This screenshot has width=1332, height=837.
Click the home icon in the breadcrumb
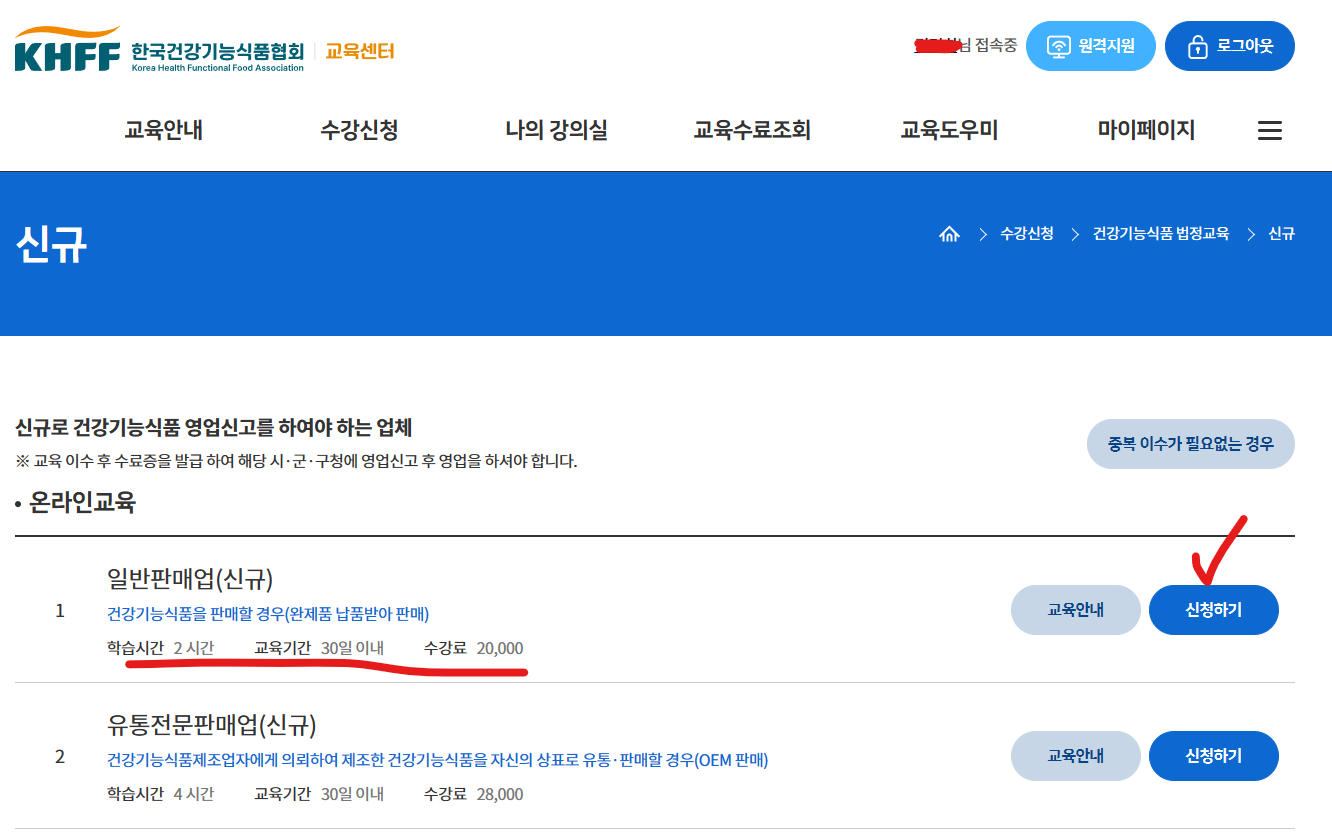[x=949, y=233]
